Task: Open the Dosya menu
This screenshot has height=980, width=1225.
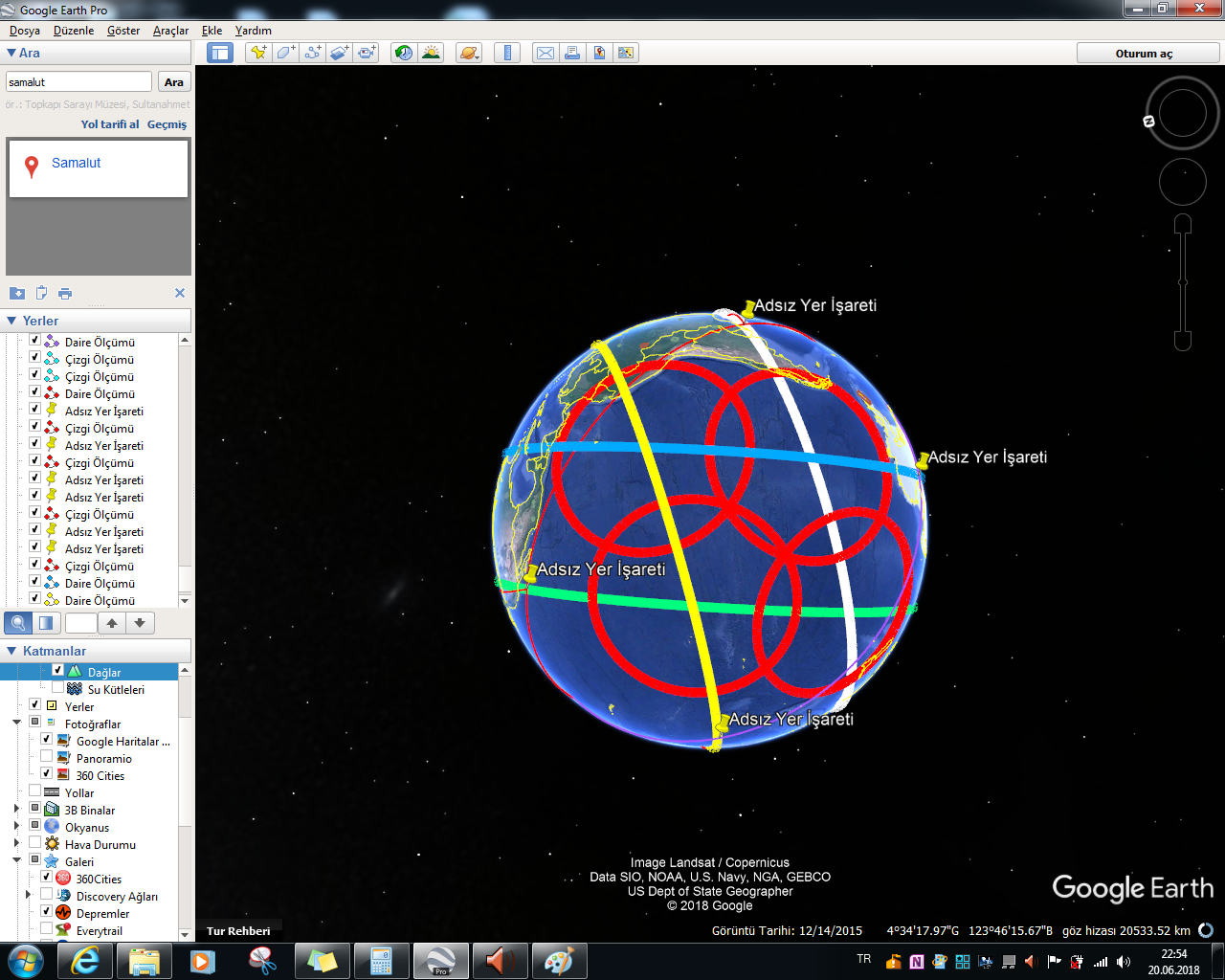Action: click(25, 31)
